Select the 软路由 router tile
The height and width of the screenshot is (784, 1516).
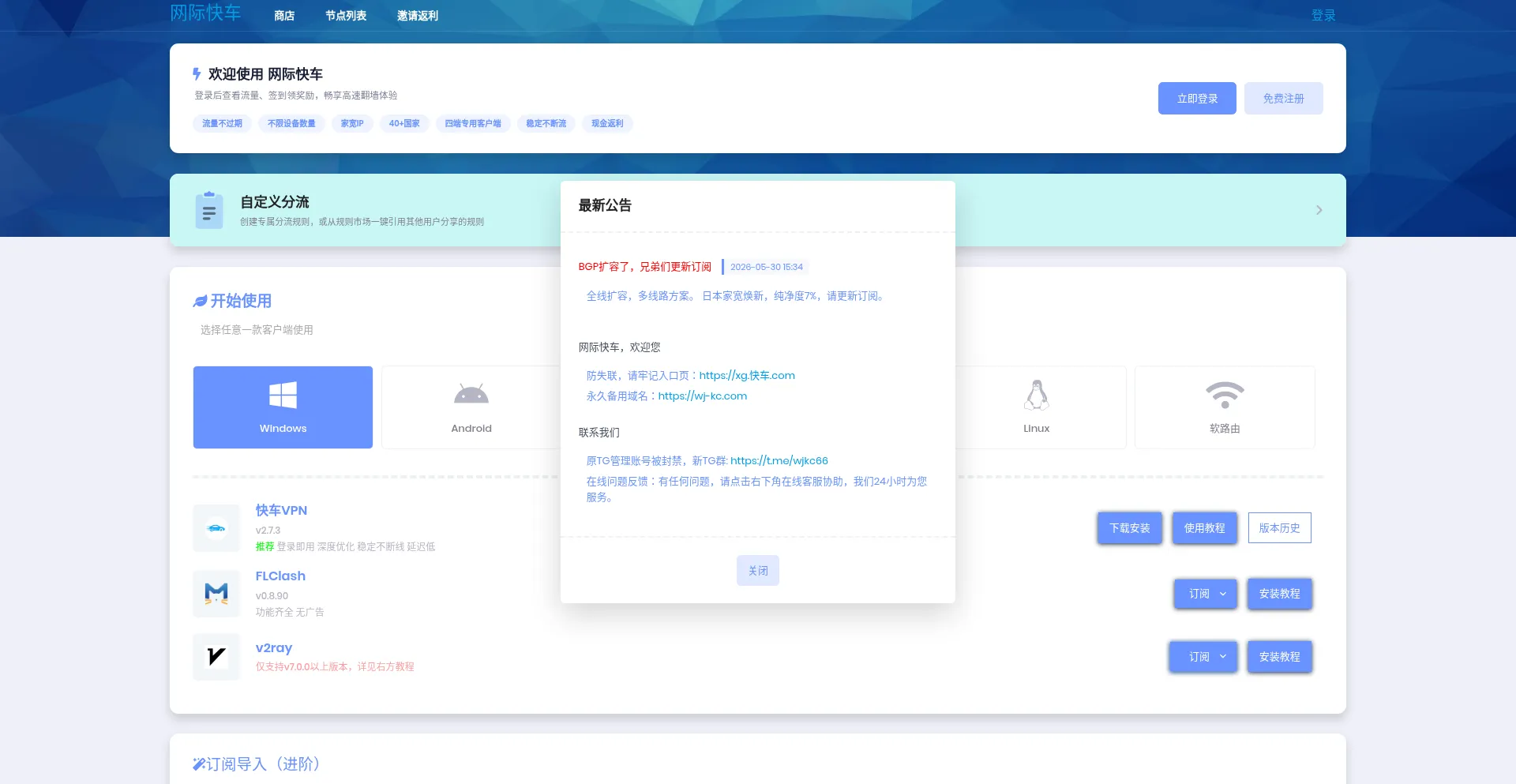(1225, 407)
